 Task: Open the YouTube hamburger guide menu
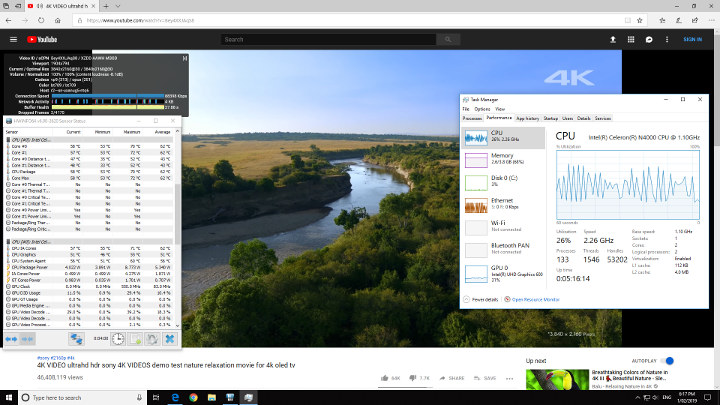pyautogui.click(x=13, y=39)
